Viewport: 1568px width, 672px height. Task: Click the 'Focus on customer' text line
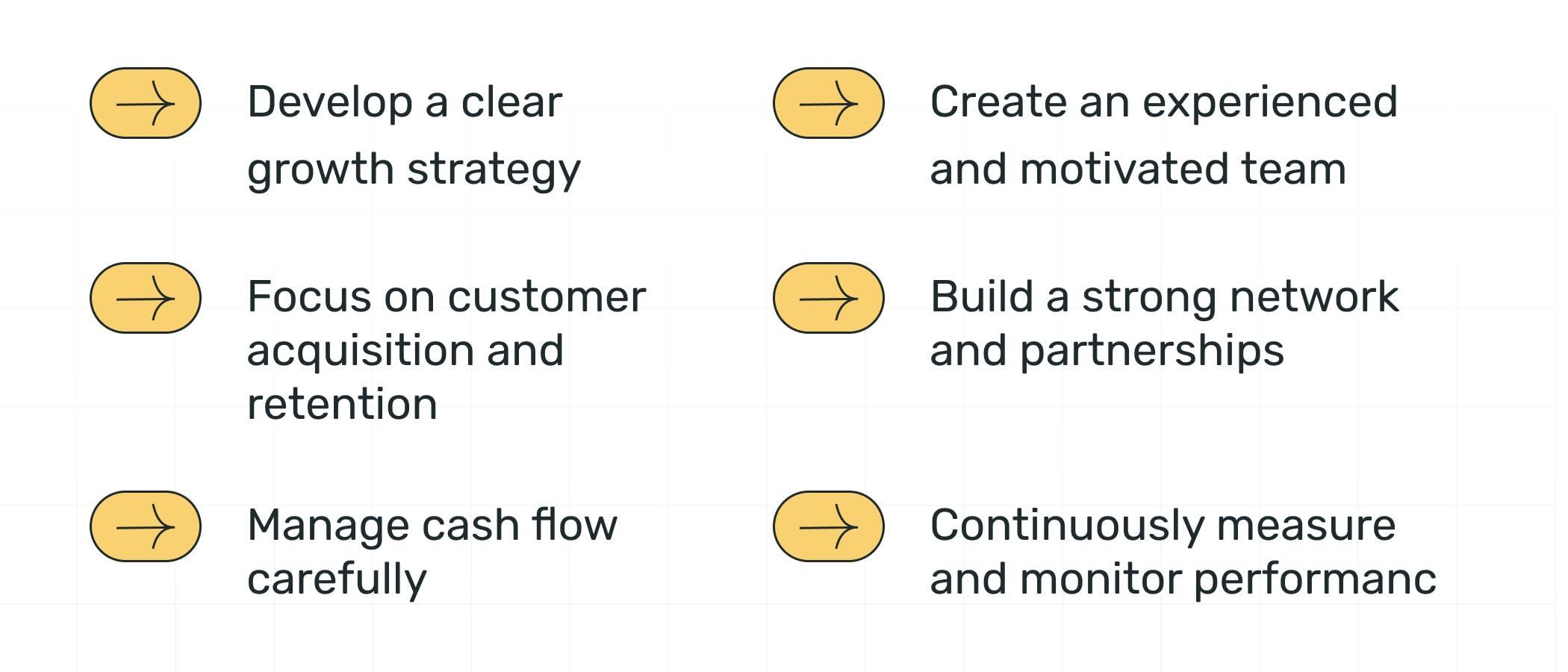(447, 297)
